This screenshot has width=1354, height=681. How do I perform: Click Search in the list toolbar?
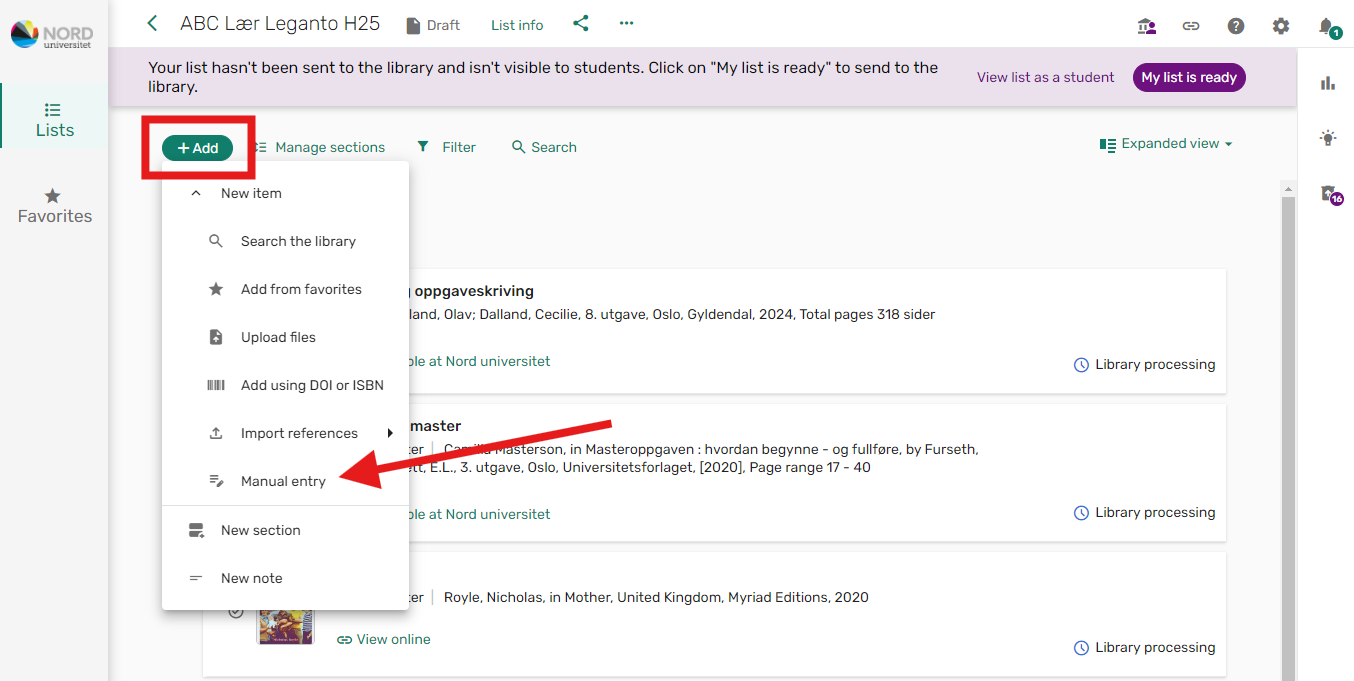point(544,147)
